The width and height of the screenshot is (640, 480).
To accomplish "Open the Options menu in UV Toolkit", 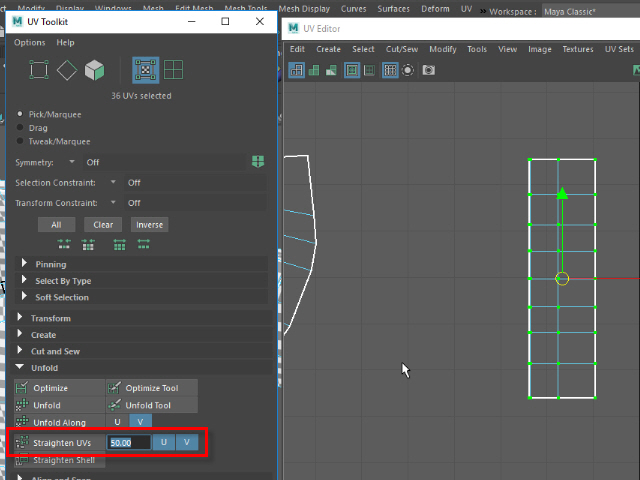I will [29, 43].
